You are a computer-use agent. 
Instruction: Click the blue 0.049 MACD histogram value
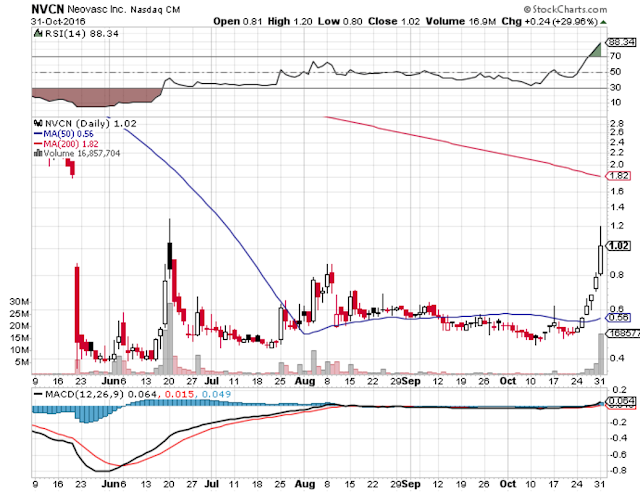216,395
